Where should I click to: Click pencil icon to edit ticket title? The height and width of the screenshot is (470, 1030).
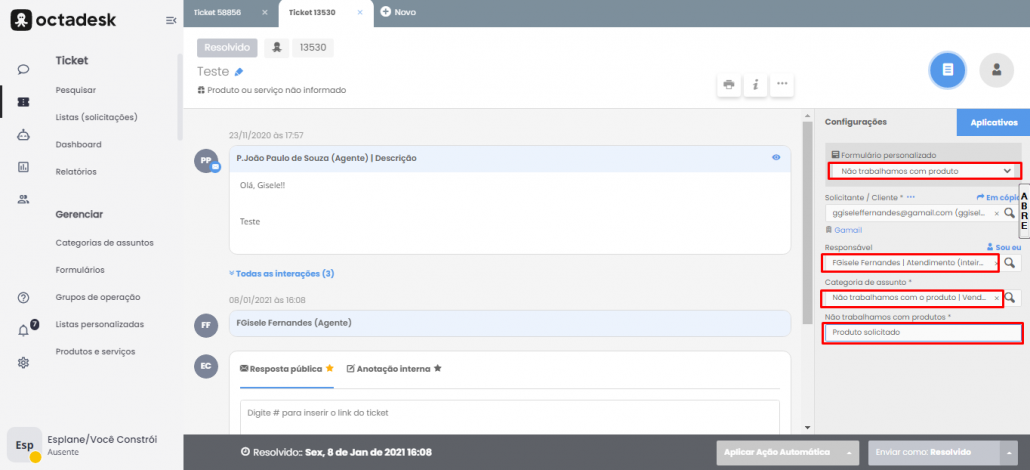239,72
